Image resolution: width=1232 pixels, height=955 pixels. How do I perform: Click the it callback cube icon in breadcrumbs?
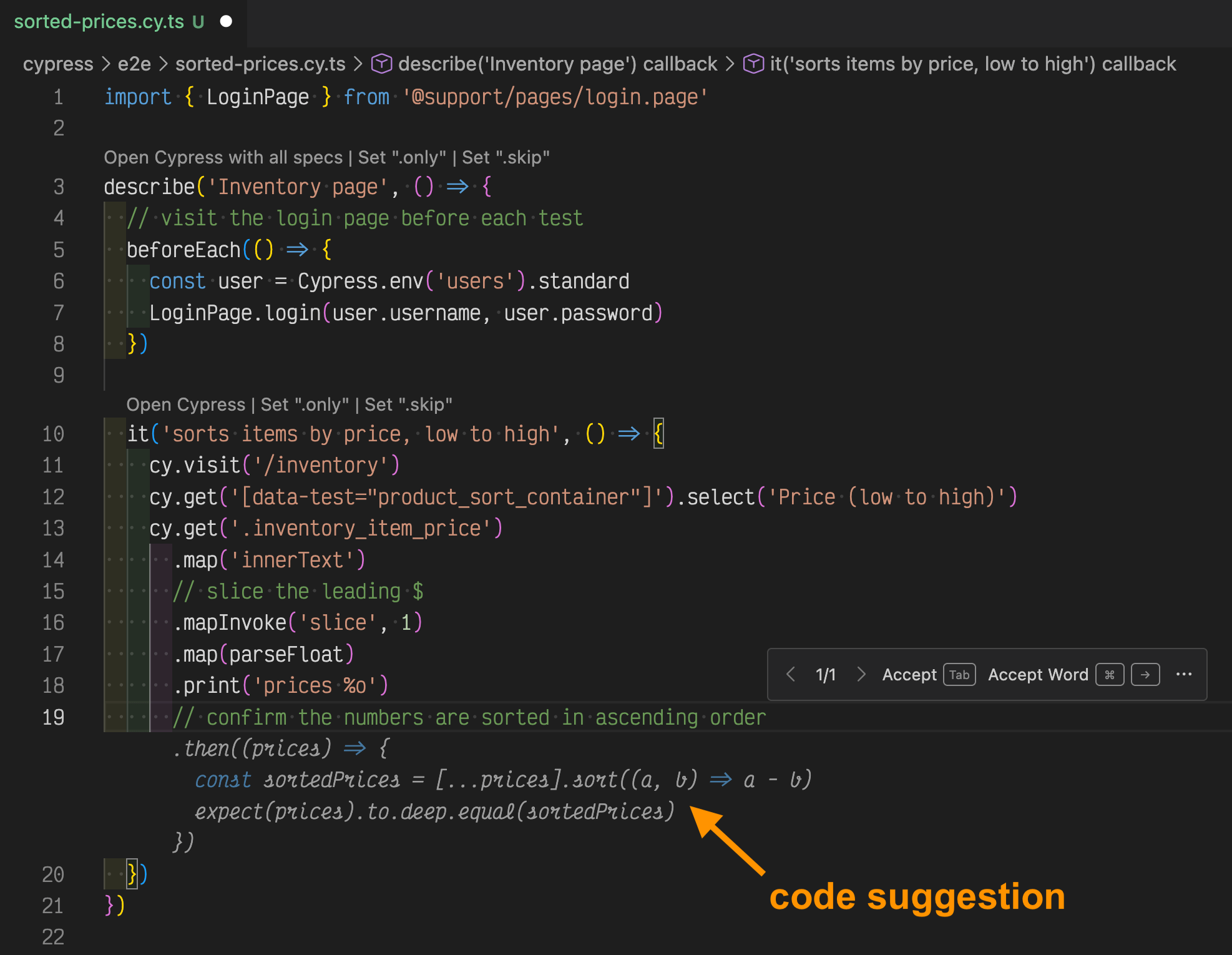pos(753,64)
